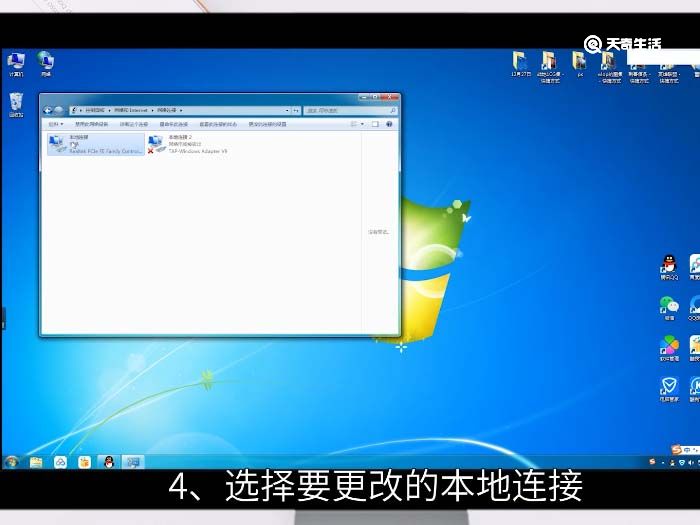Open the Network desktop icon
Screen dimensions: 700x525
tap(46, 64)
